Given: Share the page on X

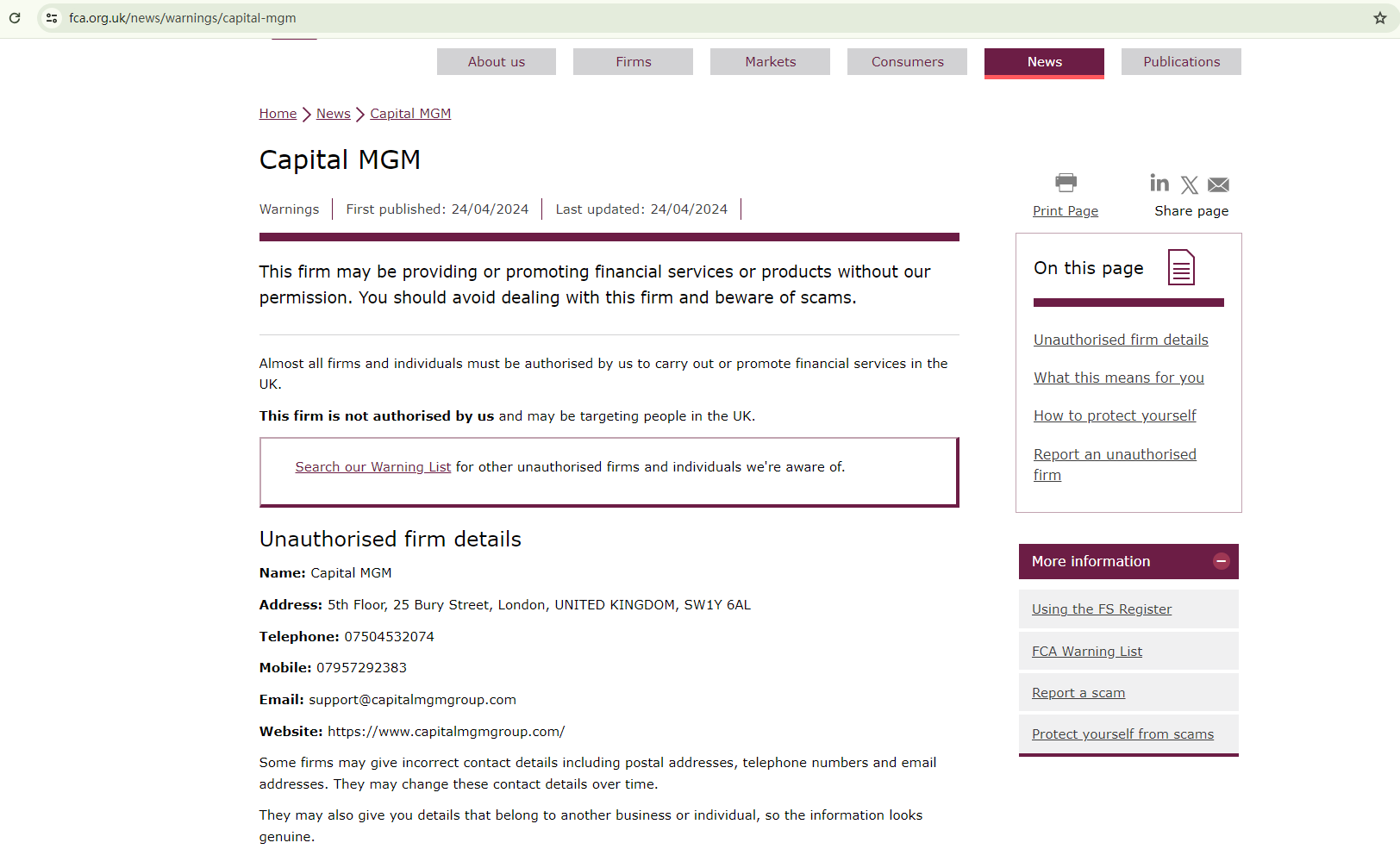Looking at the screenshot, I should pyautogui.click(x=1190, y=184).
